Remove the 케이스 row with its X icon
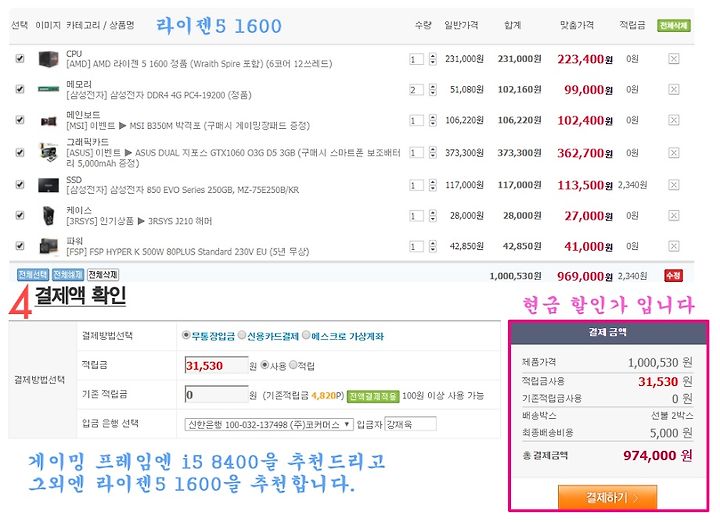Screen dimensions: 720x522 673,215
